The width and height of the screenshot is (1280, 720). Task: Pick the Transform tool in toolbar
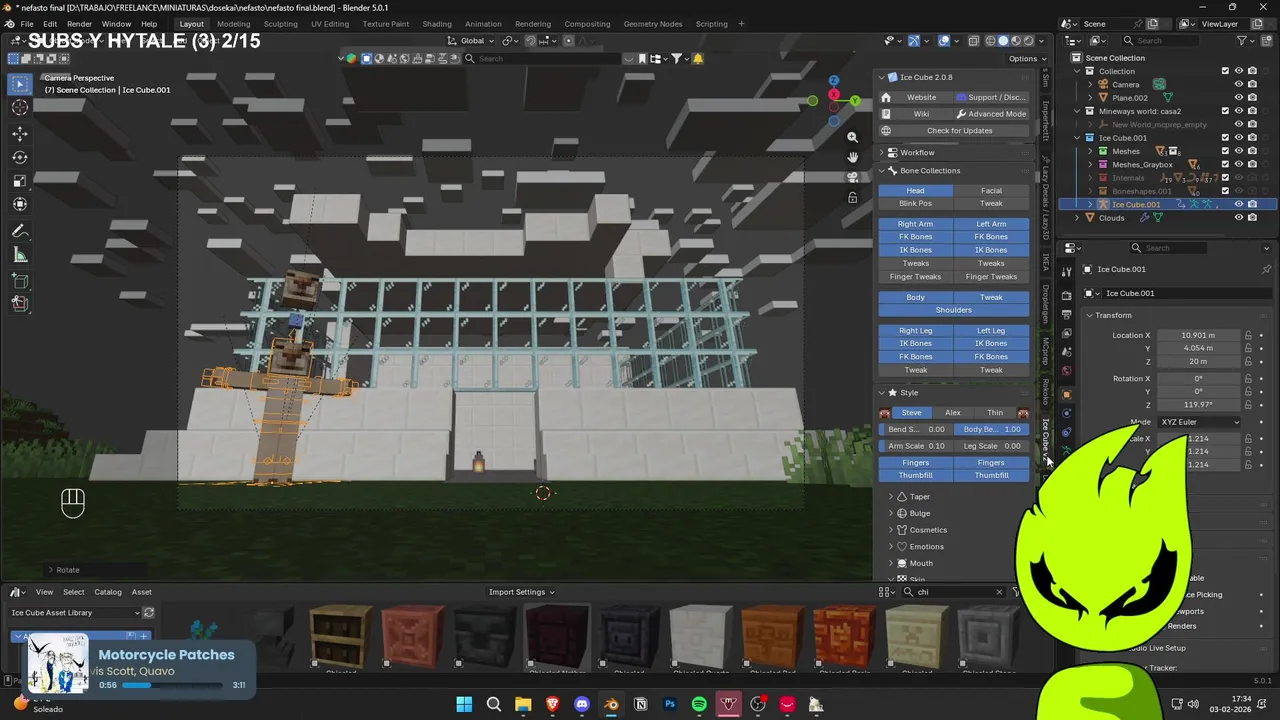[x=20, y=204]
